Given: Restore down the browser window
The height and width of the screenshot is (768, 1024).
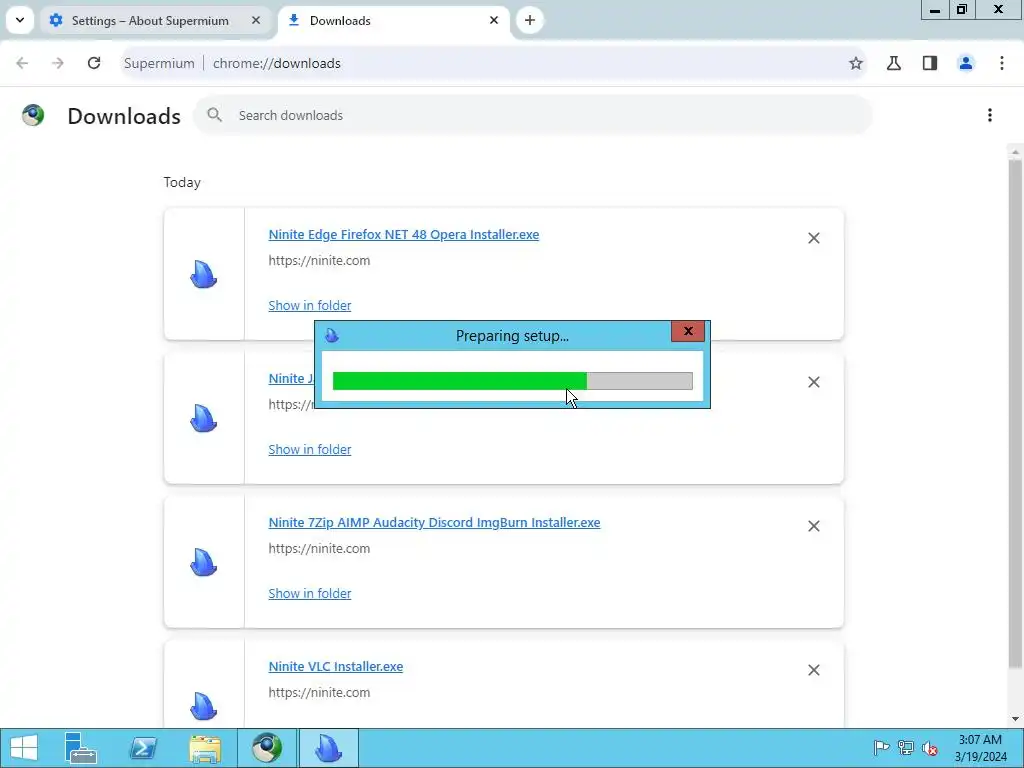Looking at the screenshot, I should click(x=962, y=10).
